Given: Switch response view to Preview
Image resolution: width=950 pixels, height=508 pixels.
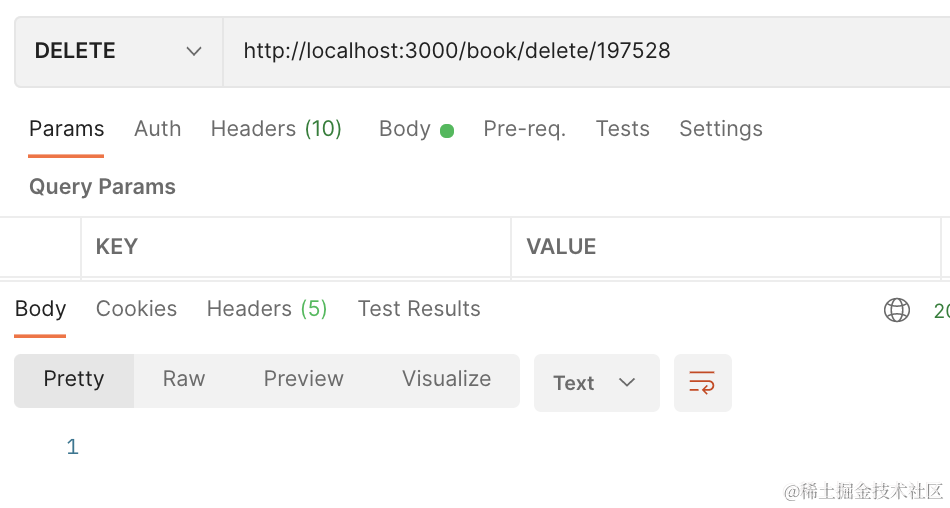Looking at the screenshot, I should tap(304, 379).
